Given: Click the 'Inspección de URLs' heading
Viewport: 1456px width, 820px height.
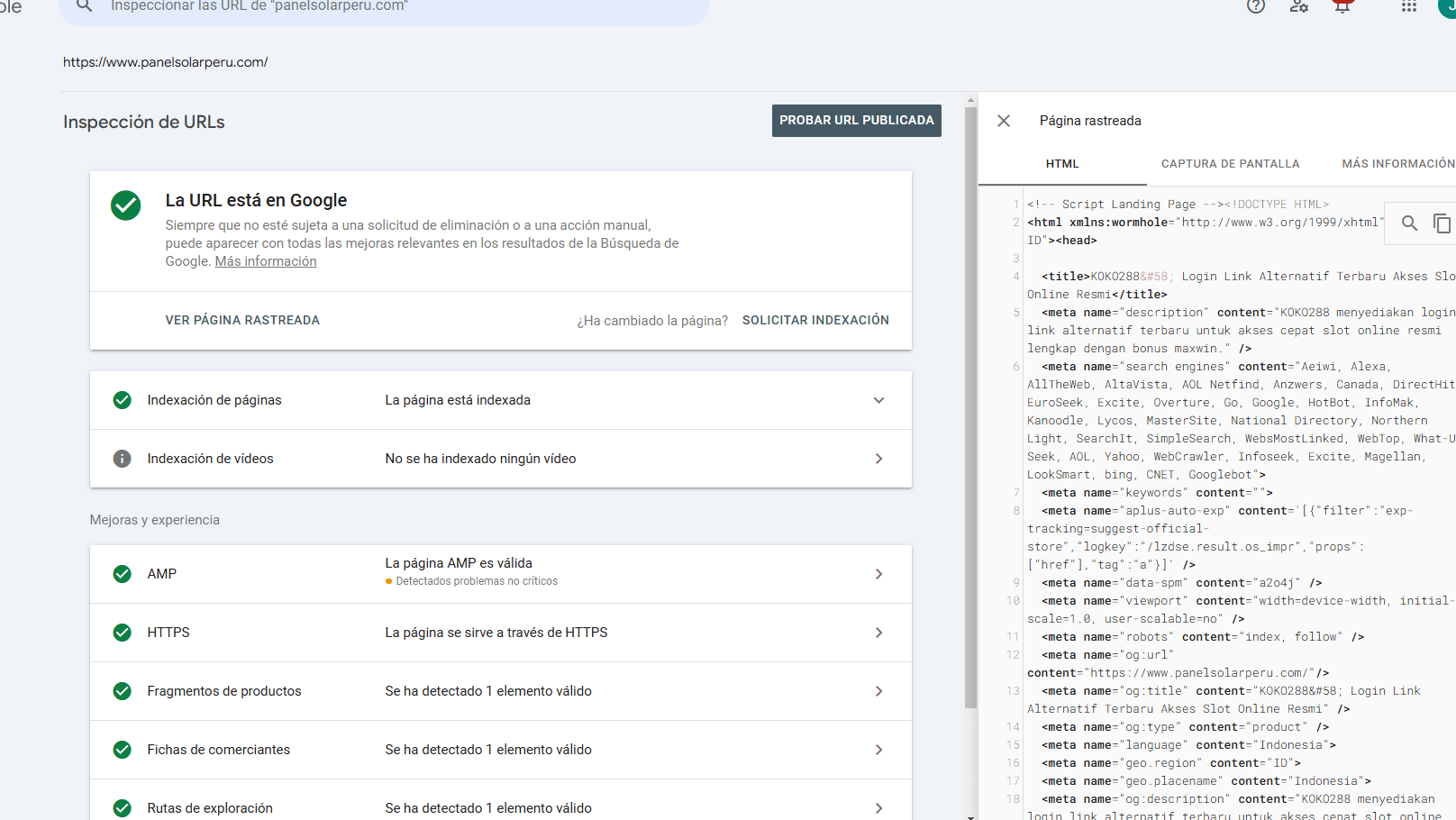Looking at the screenshot, I should tap(144, 122).
